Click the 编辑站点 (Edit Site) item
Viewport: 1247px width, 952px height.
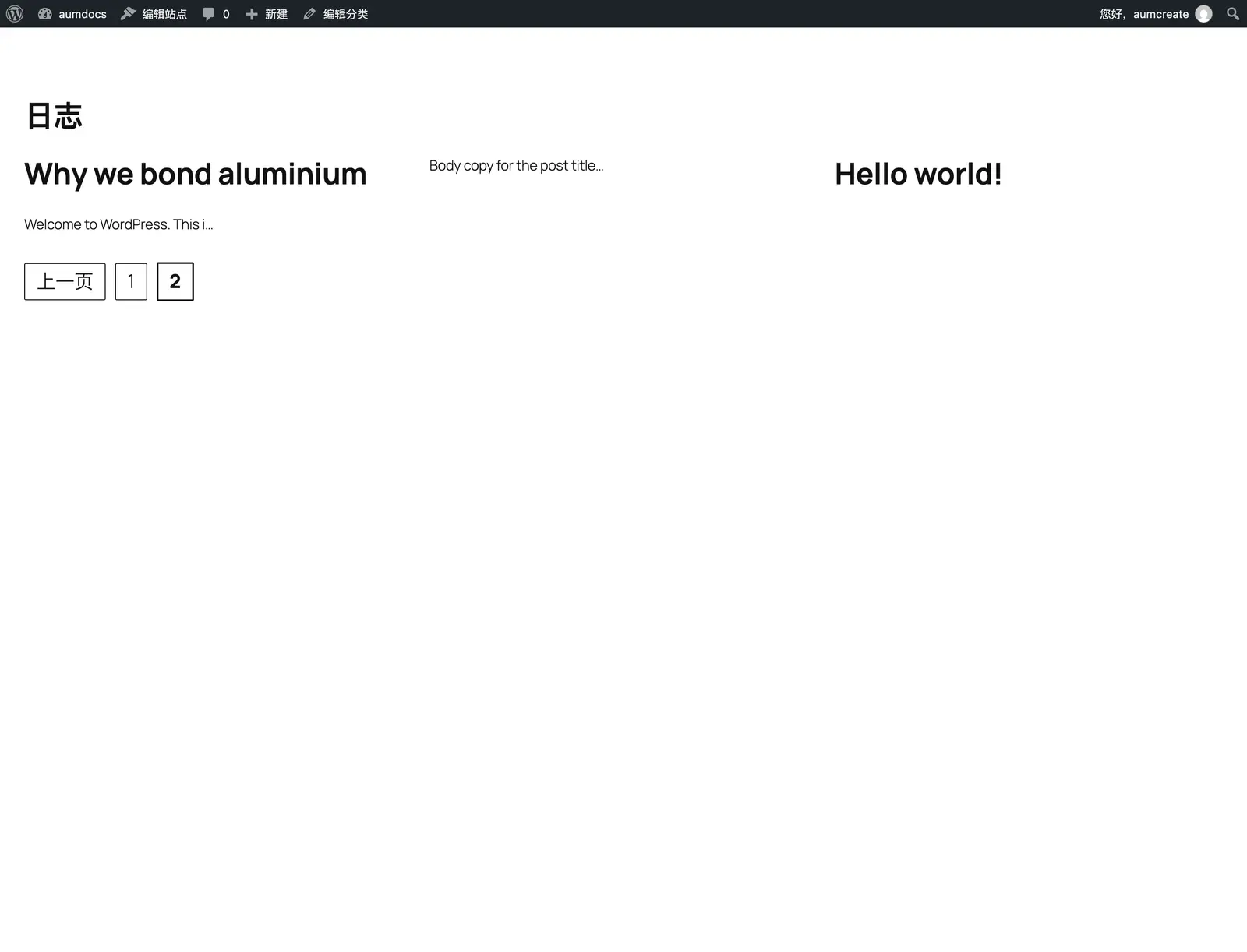(x=154, y=14)
